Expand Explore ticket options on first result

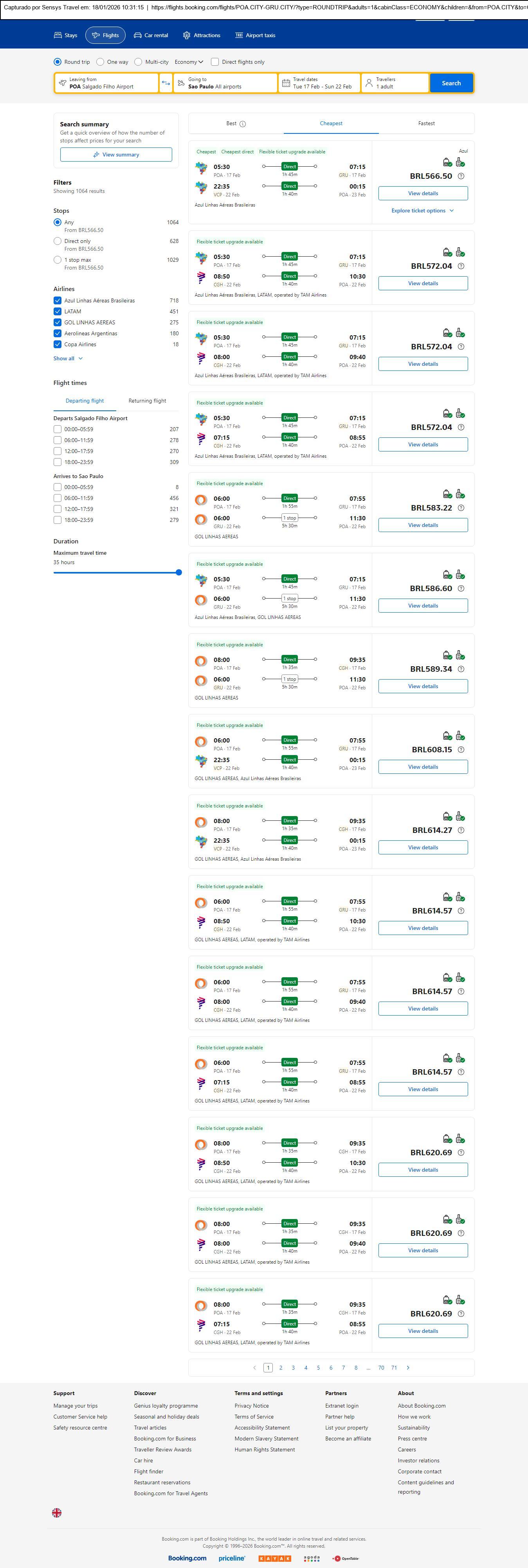pos(422,210)
